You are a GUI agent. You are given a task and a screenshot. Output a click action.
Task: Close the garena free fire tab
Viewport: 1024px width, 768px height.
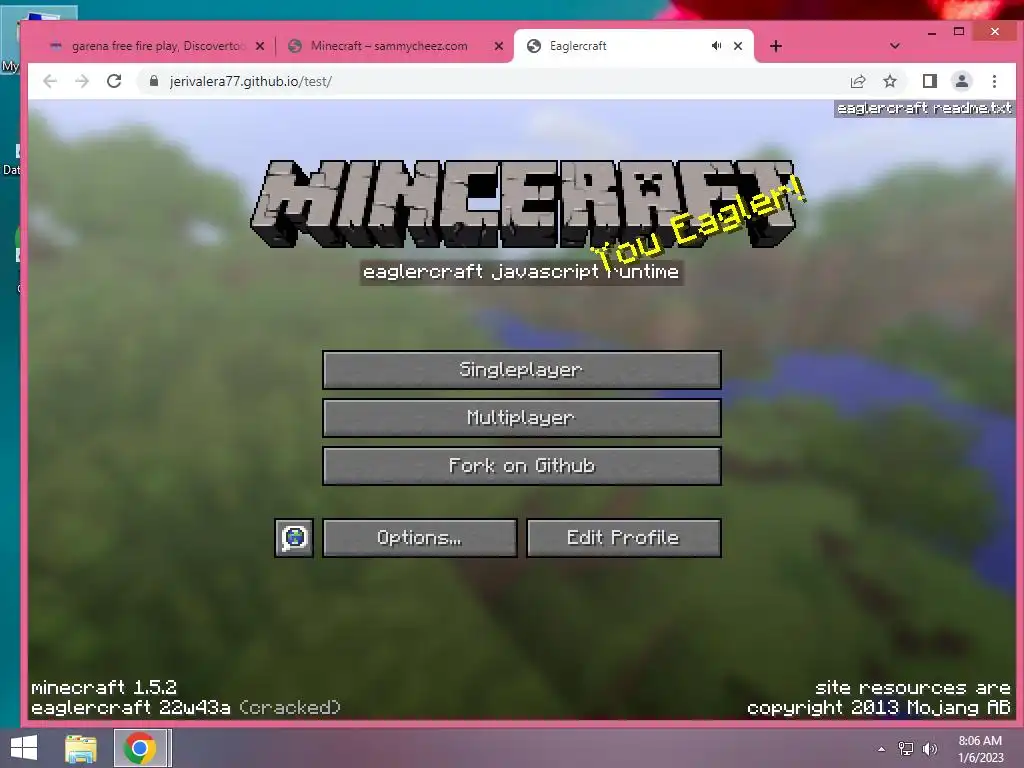[x=260, y=46]
